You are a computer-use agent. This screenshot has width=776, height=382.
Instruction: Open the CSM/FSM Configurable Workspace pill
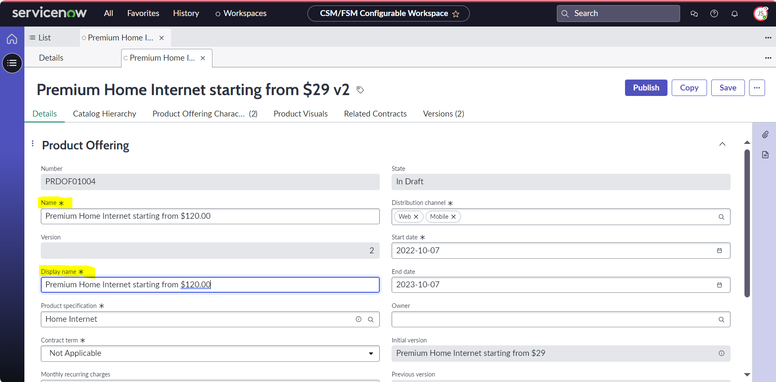pos(388,14)
